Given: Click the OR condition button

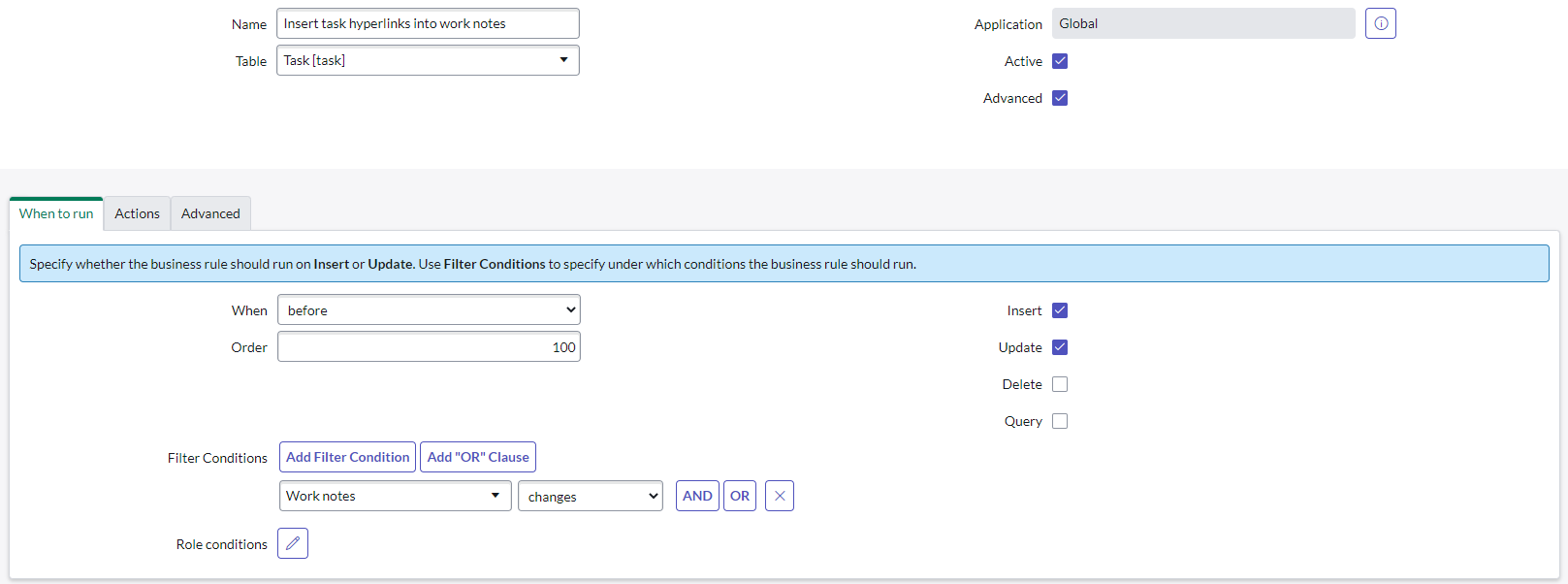Looking at the screenshot, I should [740, 496].
